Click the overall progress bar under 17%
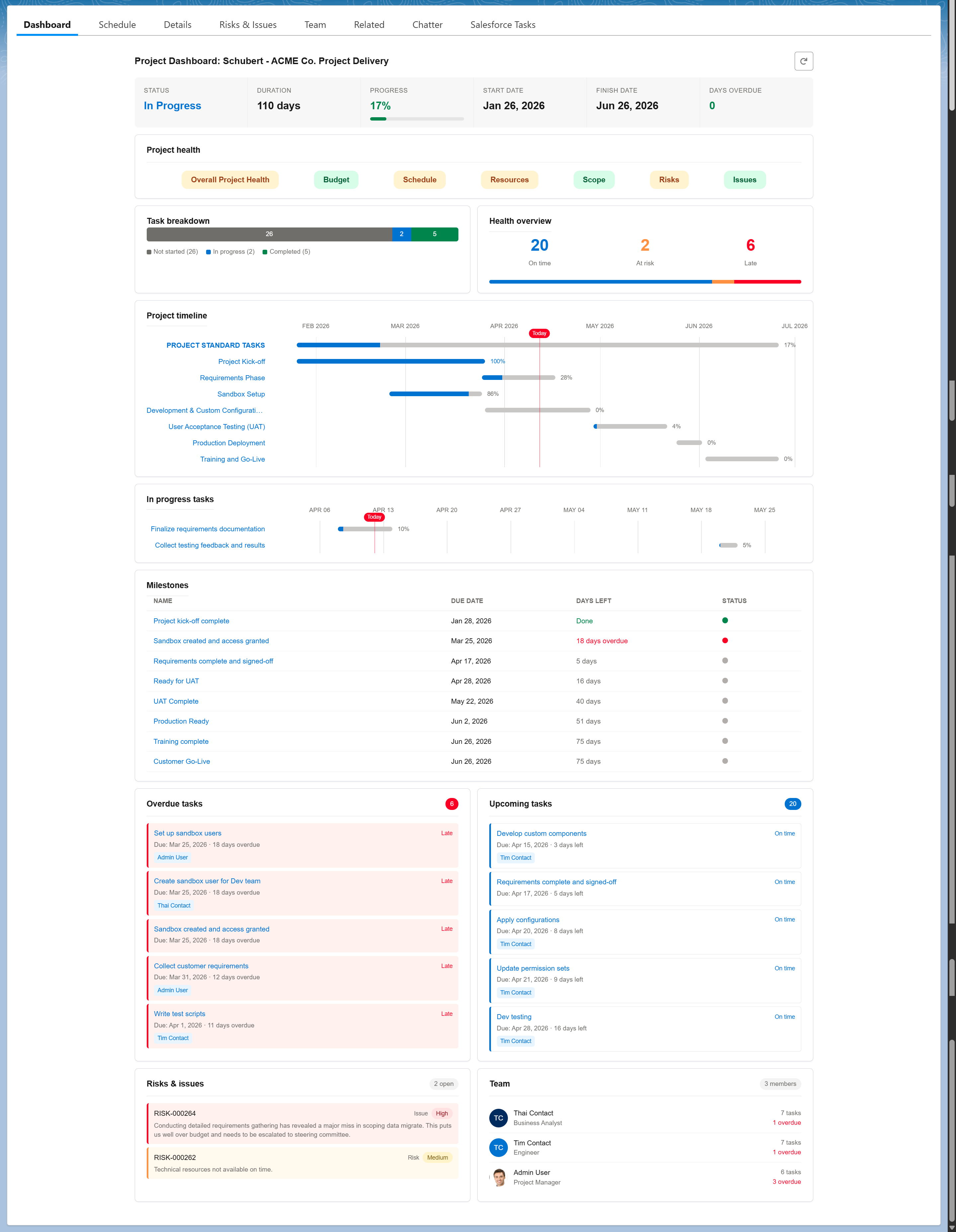Viewport: 956px width, 1232px height. [417, 119]
